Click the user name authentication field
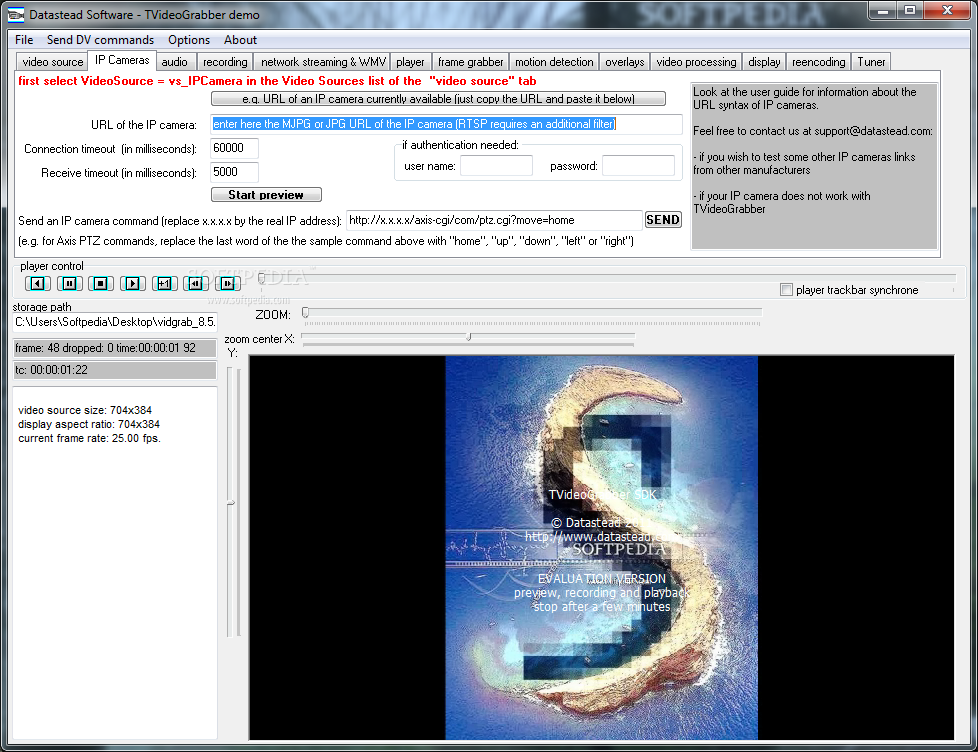Viewport: 978px width, 752px height. click(496, 166)
